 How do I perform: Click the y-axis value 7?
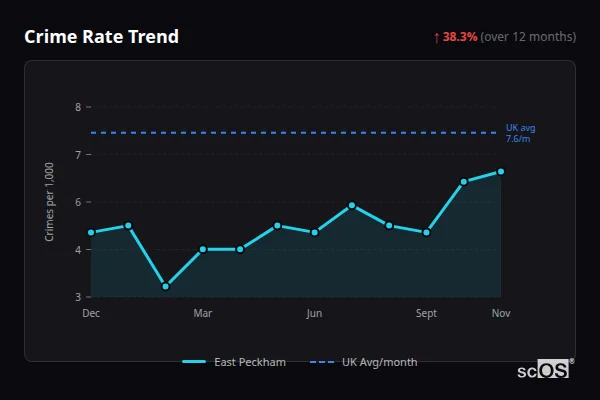78,155
